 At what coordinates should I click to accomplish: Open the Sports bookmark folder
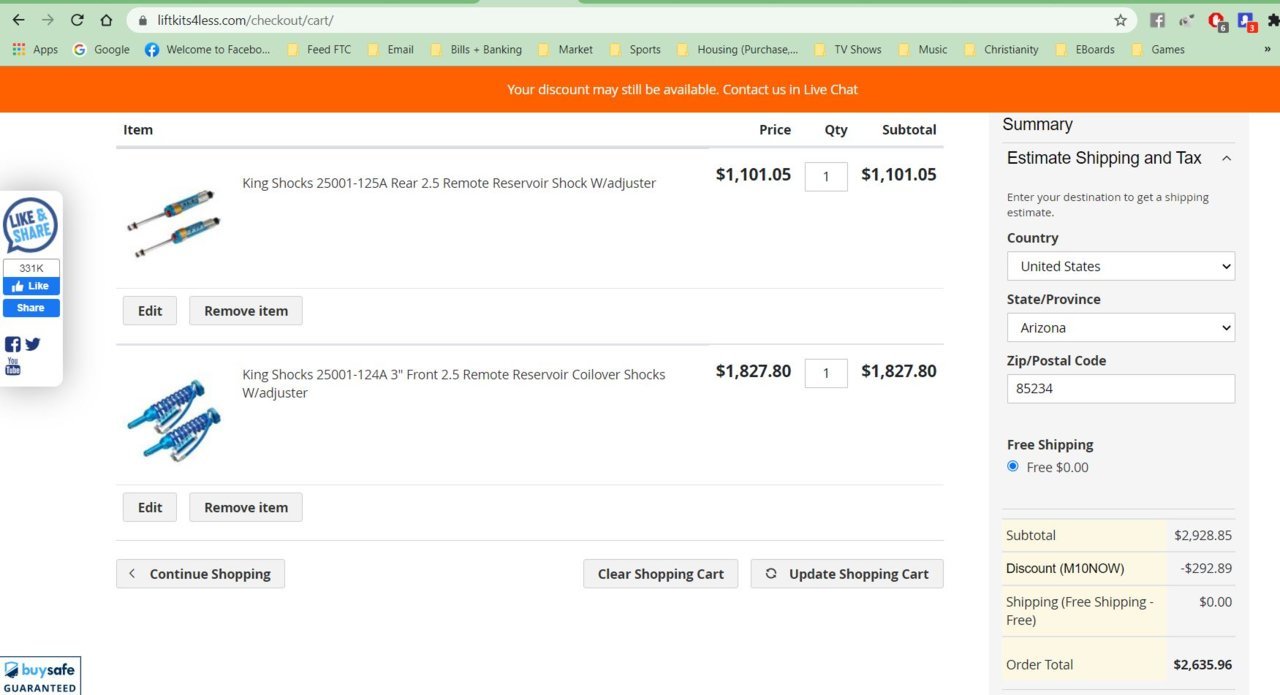634,49
